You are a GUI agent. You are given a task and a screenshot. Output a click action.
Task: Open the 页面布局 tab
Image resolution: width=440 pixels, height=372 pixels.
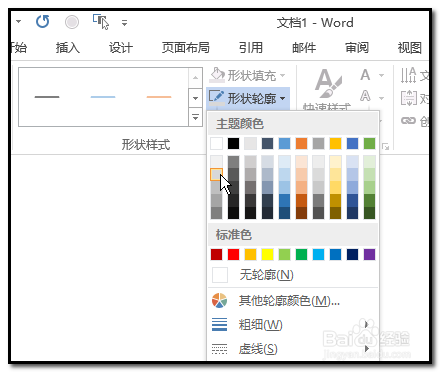186,48
